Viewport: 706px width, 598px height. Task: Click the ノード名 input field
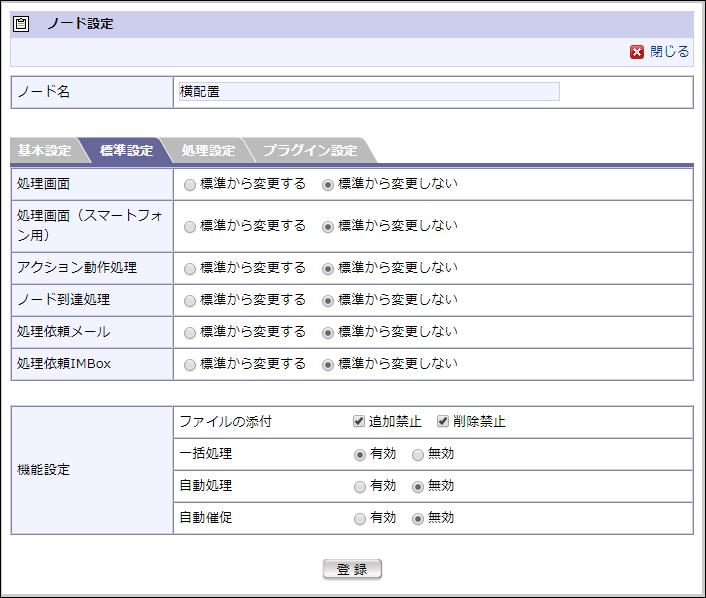click(x=369, y=91)
